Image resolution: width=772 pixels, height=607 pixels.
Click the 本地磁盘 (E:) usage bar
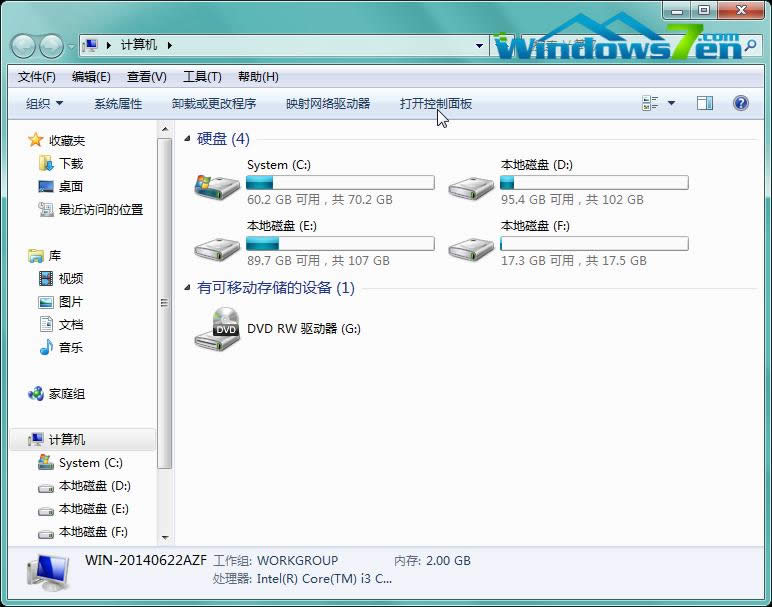pos(340,244)
